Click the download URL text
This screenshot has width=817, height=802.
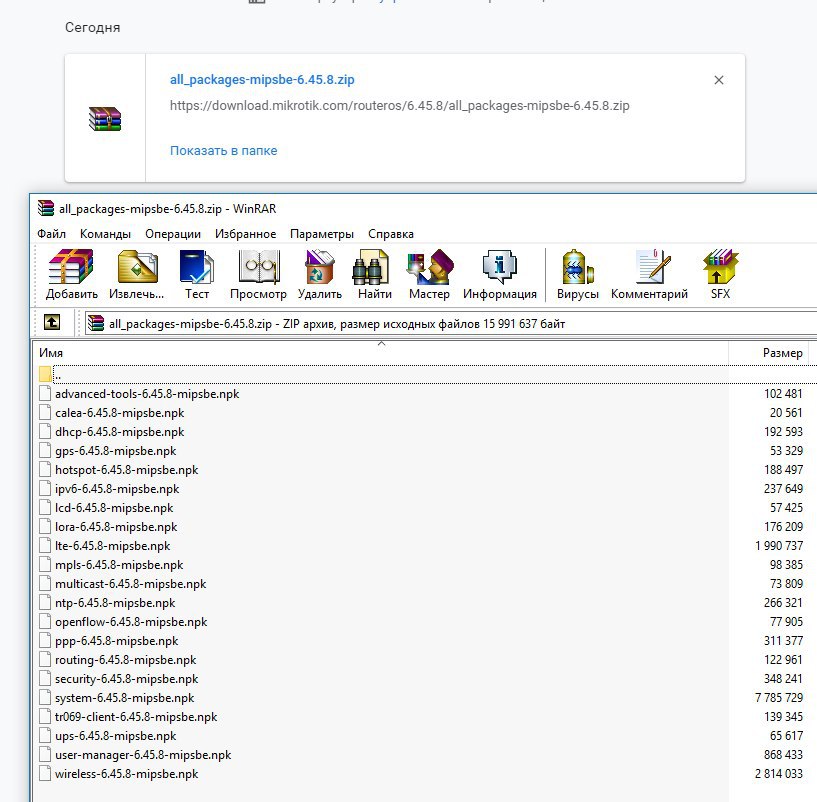tap(400, 106)
